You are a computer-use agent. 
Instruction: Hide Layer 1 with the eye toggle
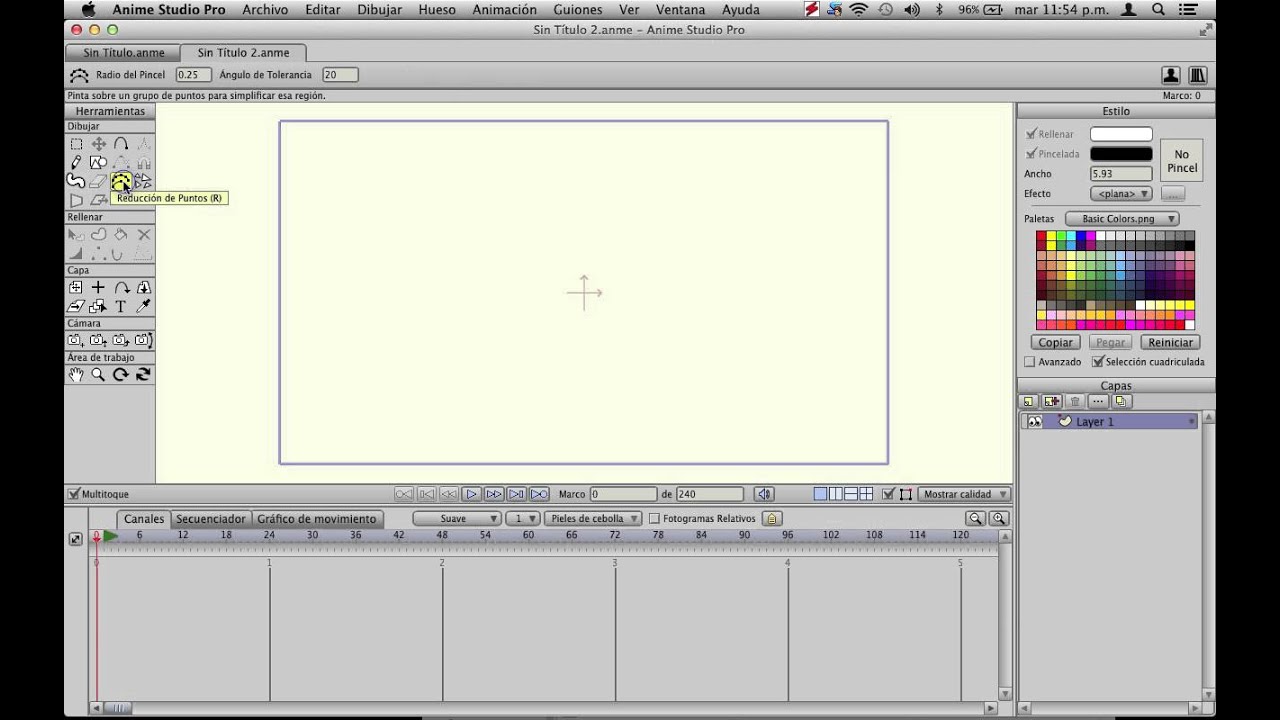point(1034,422)
